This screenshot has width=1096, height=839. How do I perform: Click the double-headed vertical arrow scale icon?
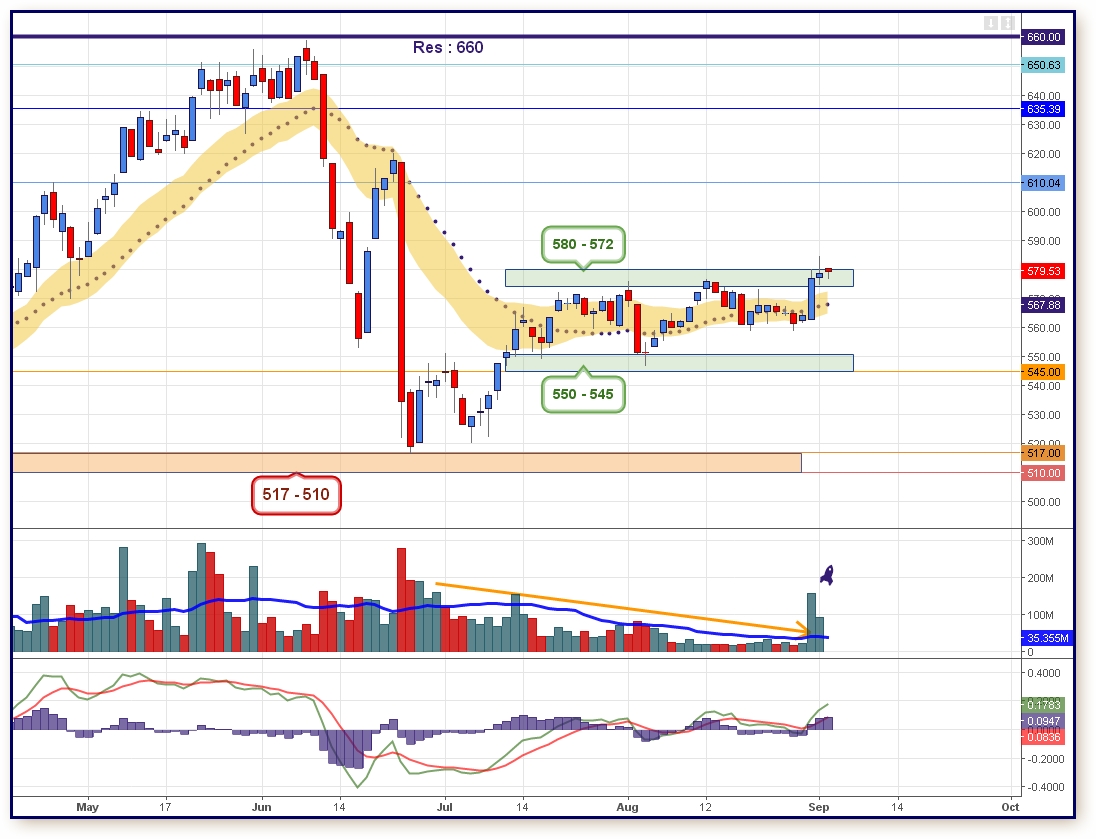(x=1008, y=23)
